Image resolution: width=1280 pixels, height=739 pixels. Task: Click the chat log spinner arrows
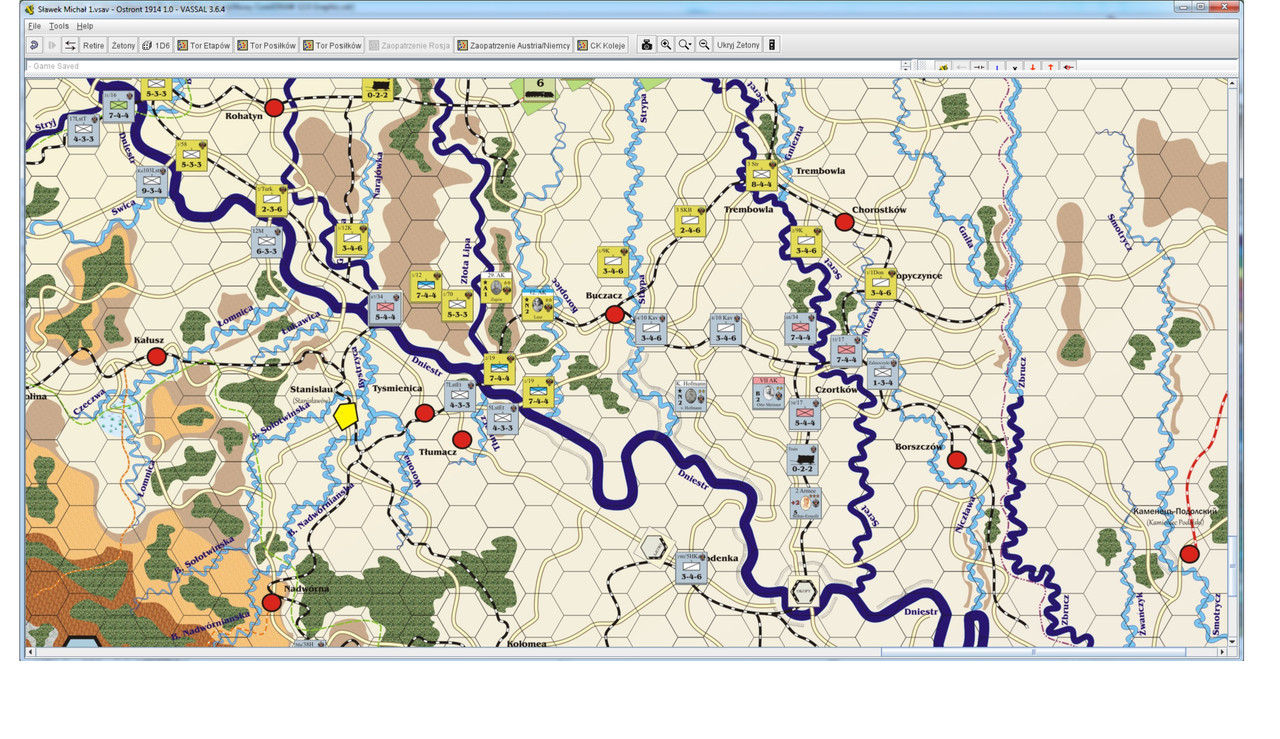pos(905,67)
